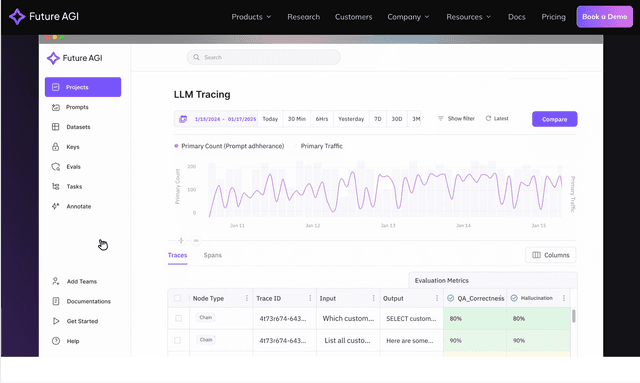Open the Docs nav item
640x383 pixels.
pyautogui.click(x=517, y=17)
